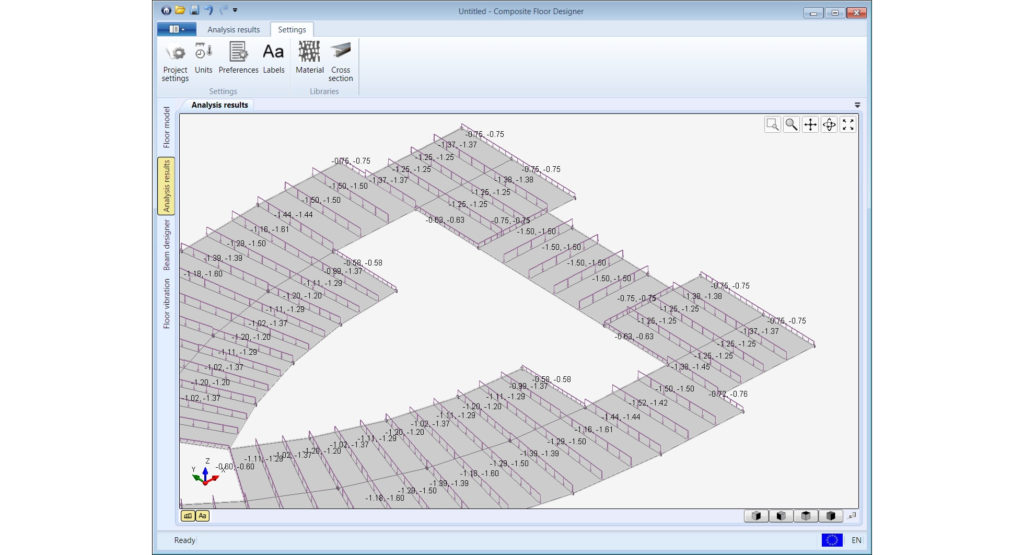1024x555 pixels.
Task: Toggle the Aa labels display button
Action: click(x=202, y=516)
